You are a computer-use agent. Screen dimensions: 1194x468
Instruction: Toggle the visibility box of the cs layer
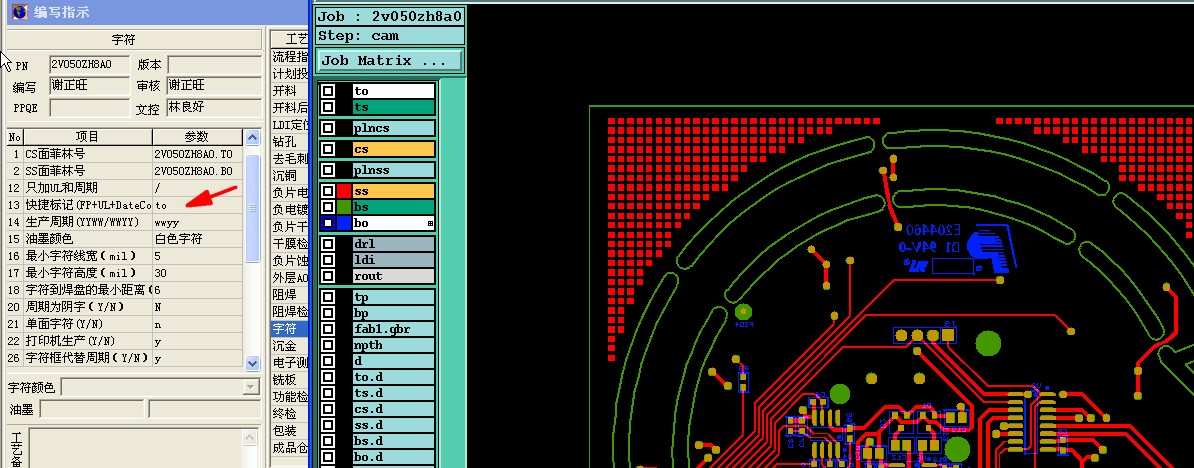[328, 149]
